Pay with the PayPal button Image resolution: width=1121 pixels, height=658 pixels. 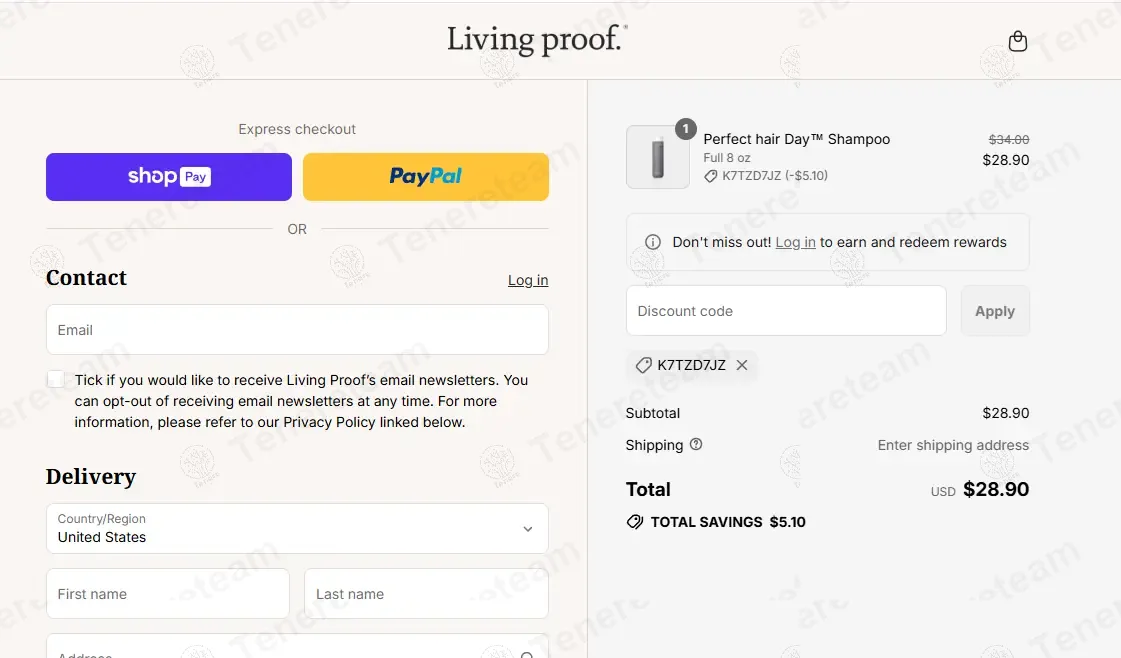[x=426, y=177]
